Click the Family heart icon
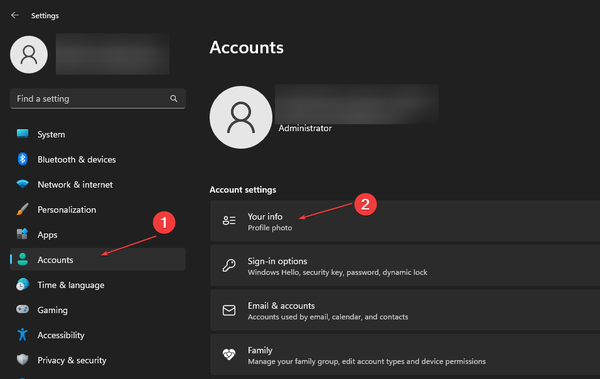The width and height of the screenshot is (600, 379). click(x=229, y=354)
